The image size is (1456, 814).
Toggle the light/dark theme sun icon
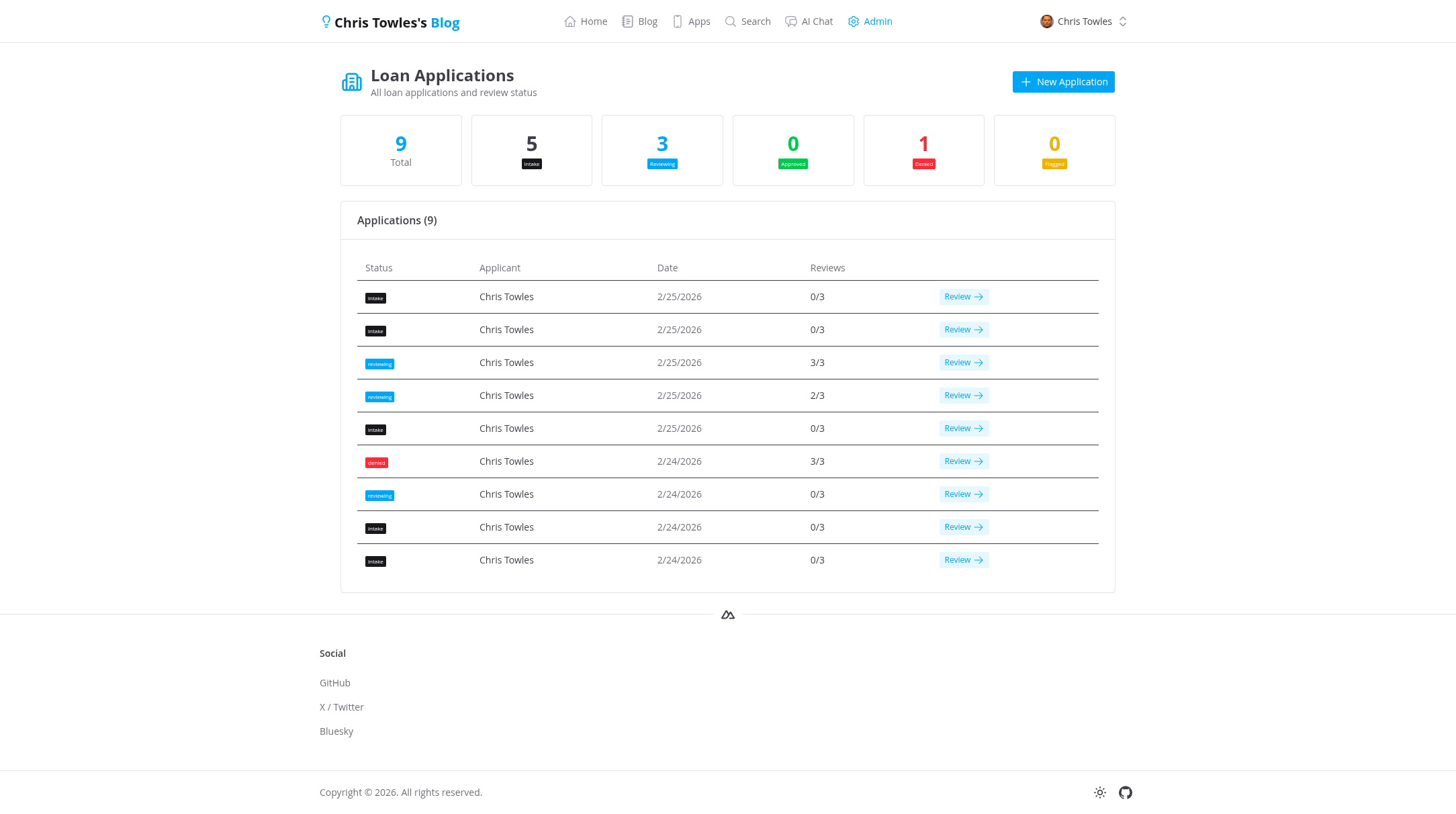click(x=1099, y=793)
